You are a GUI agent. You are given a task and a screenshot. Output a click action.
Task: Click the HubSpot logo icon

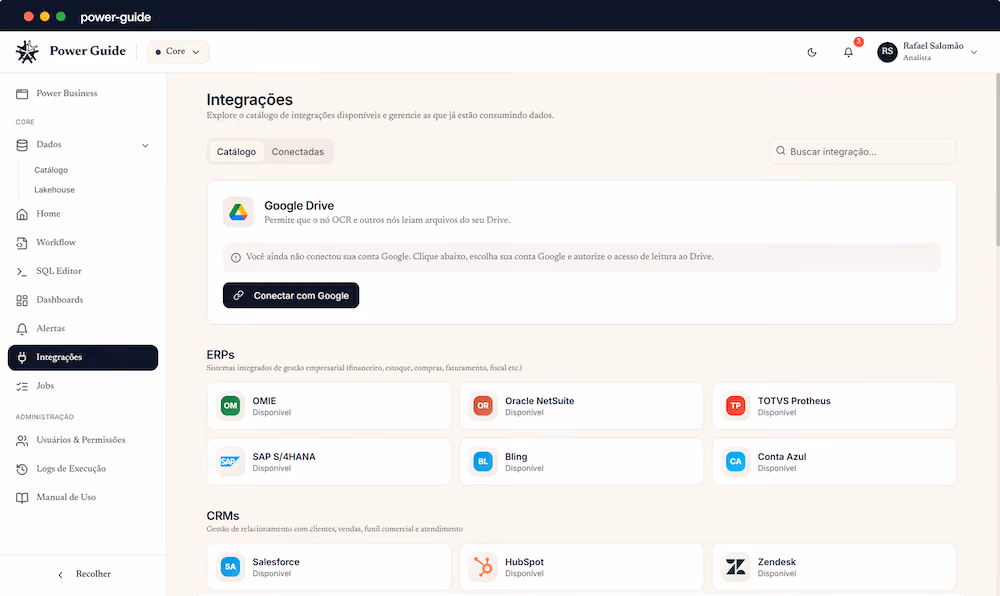point(483,567)
